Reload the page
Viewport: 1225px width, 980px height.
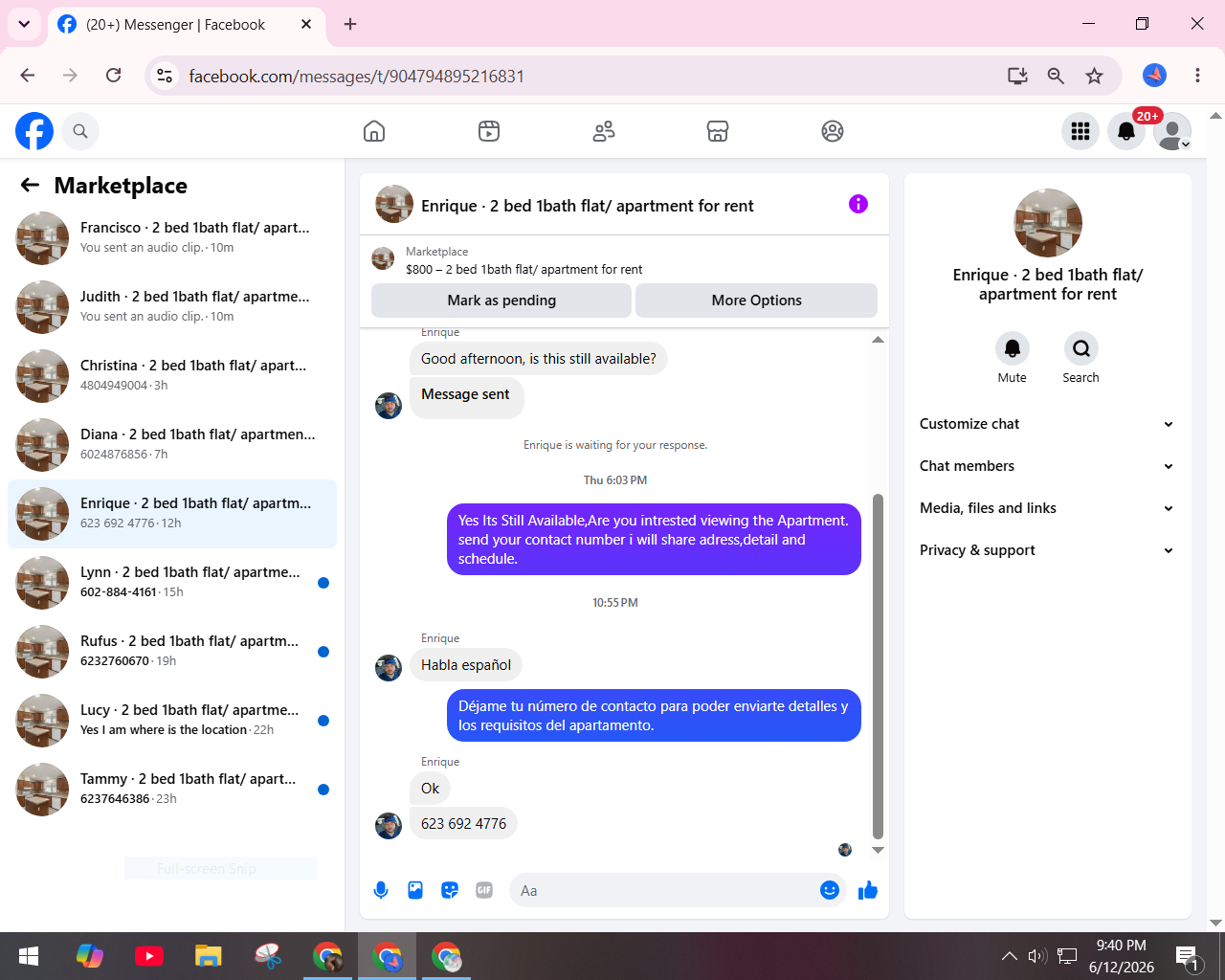click(113, 76)
